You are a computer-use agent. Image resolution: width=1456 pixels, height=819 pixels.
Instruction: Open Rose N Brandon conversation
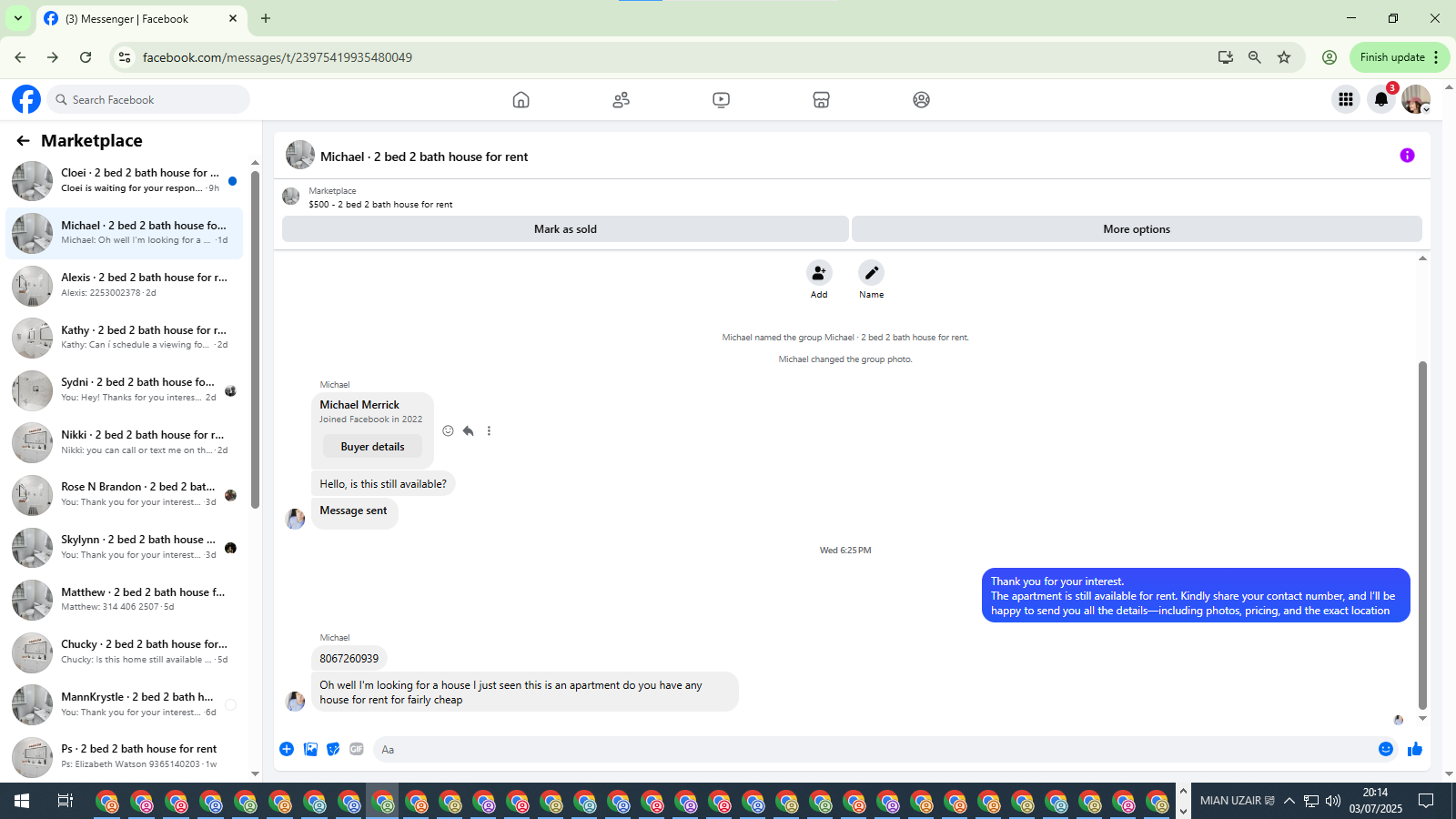(x=124, y=494)
